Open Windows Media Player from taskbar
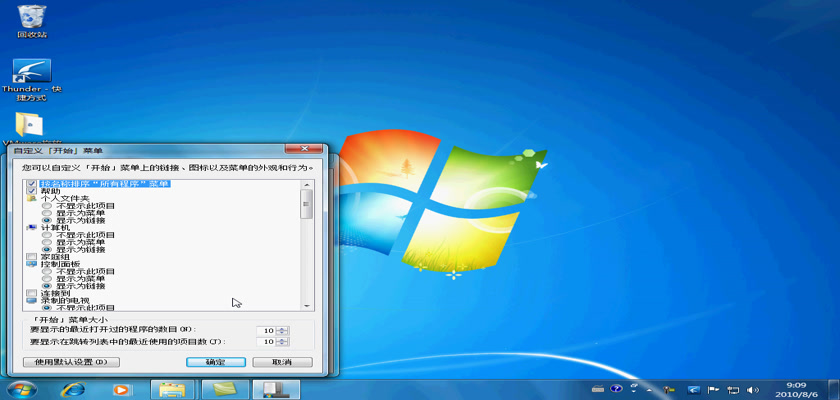The image size is (840, 400). click(x=121, y=389)
